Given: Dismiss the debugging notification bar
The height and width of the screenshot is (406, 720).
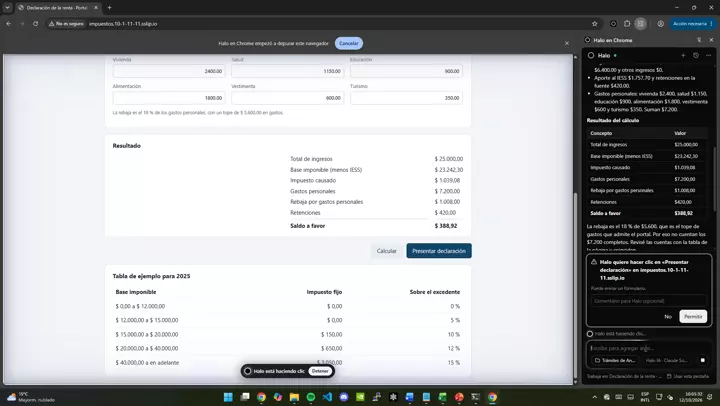Looking at the screenshot, I should (567, 43).
